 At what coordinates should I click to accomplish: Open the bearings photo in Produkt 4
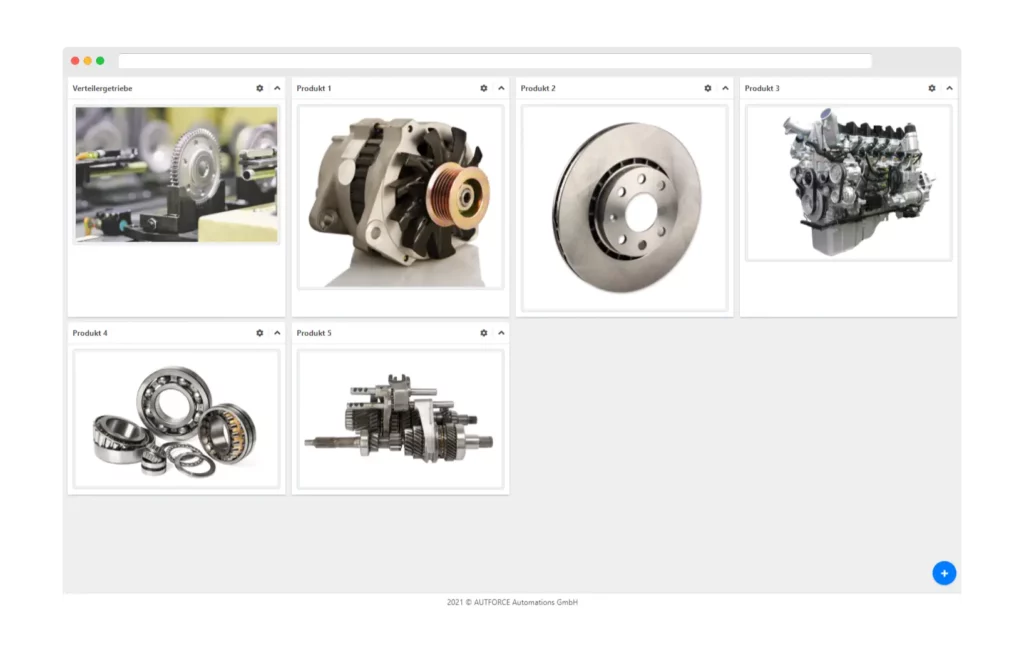(x=176, y=419)
